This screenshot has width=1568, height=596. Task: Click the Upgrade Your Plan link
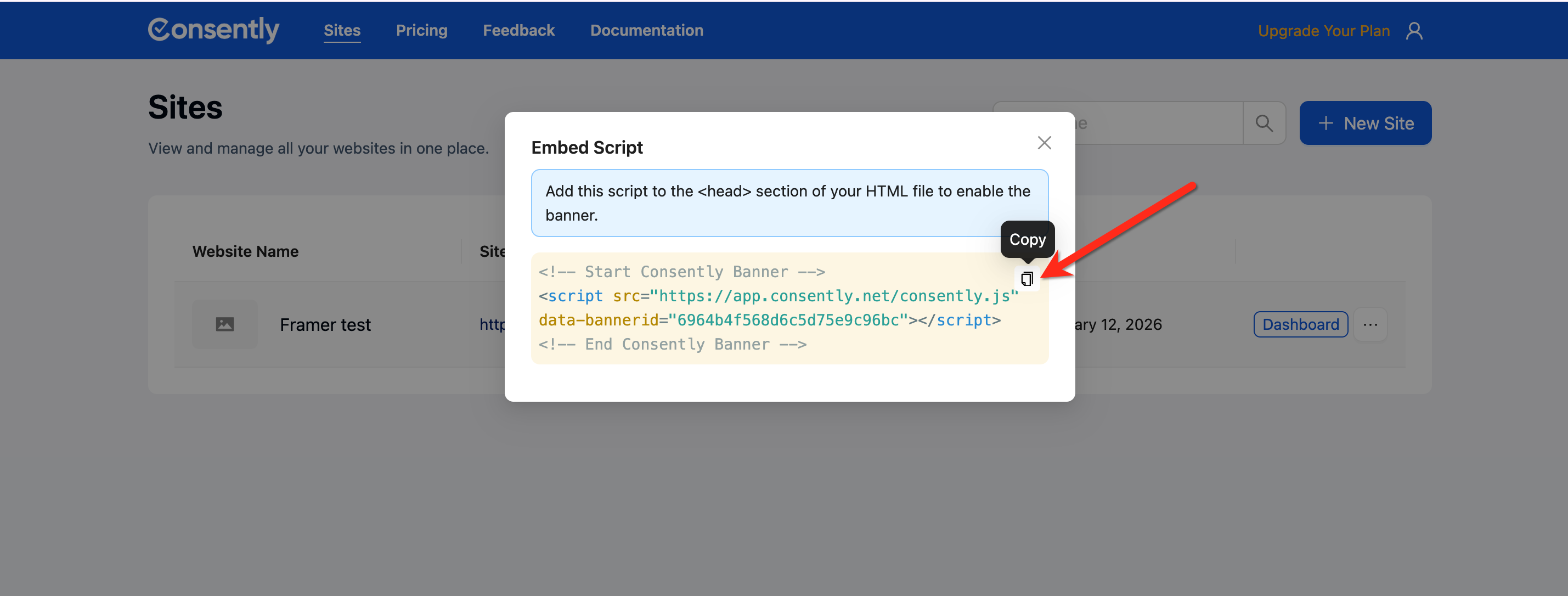point(1323,31)
